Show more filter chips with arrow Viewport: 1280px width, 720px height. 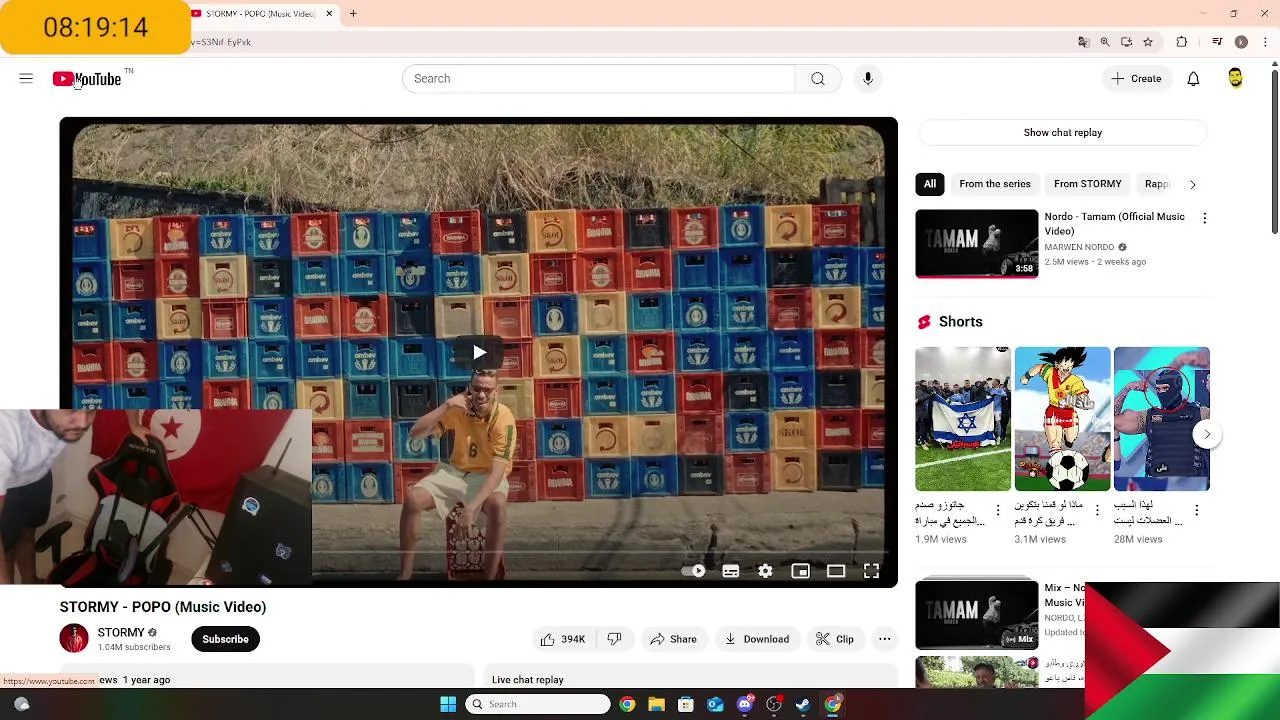coord(1192,184)
